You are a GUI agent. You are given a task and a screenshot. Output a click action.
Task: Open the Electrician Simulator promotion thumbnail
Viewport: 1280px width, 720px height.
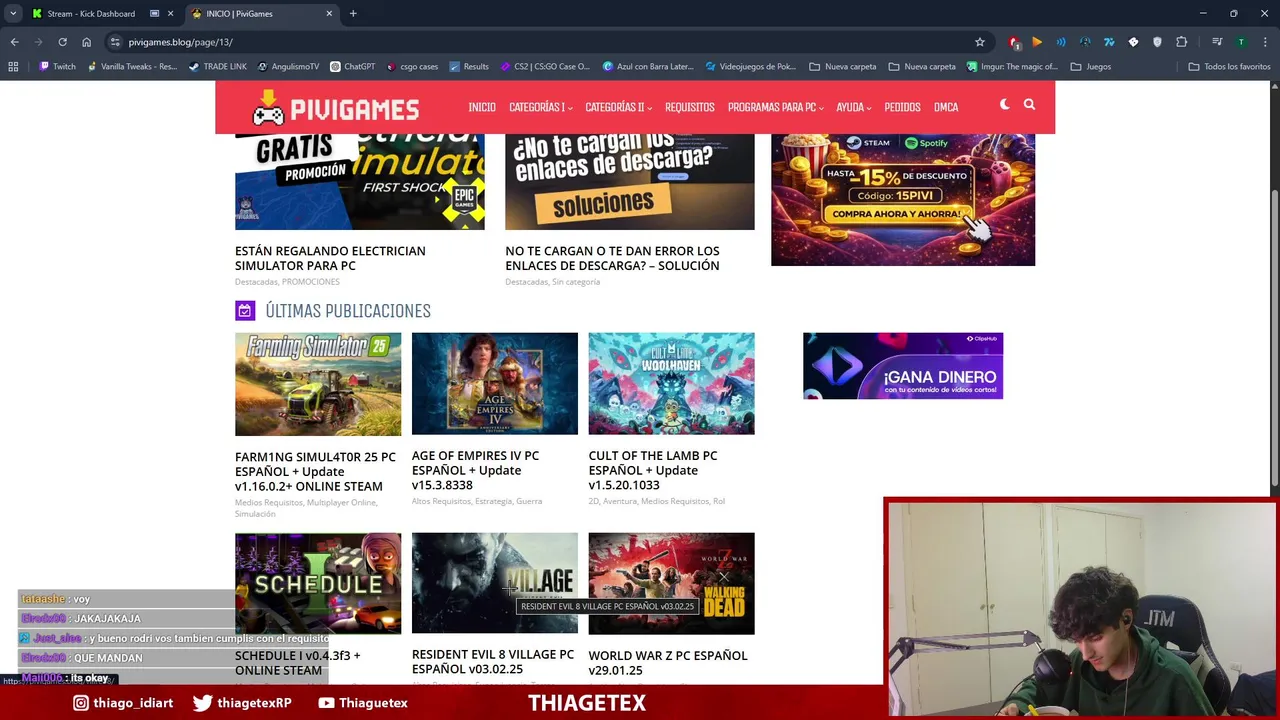point(360,182)
